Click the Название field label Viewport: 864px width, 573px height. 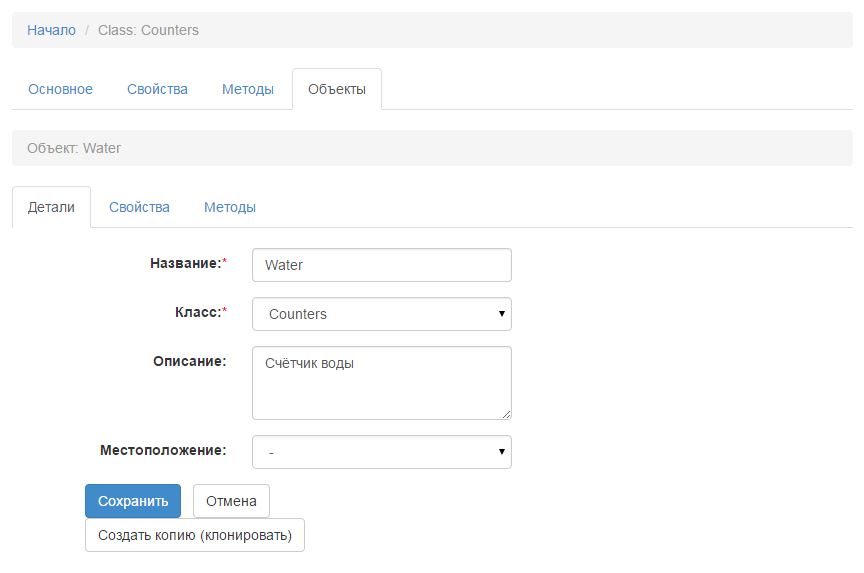[x=185, y=263]
